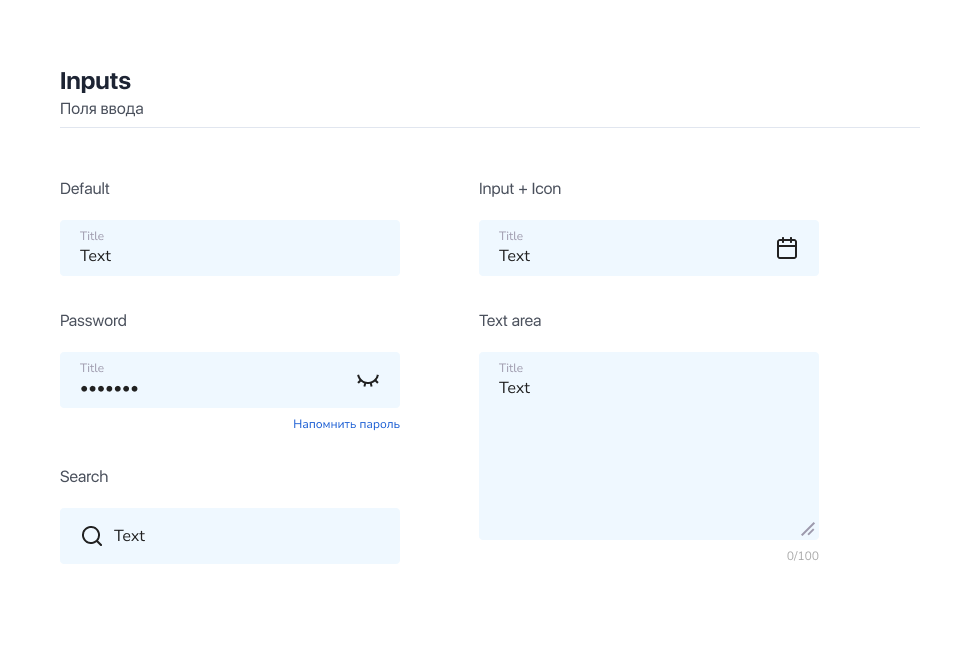Open the calendar icon date picker
The image size is (980, 648).
787,248
